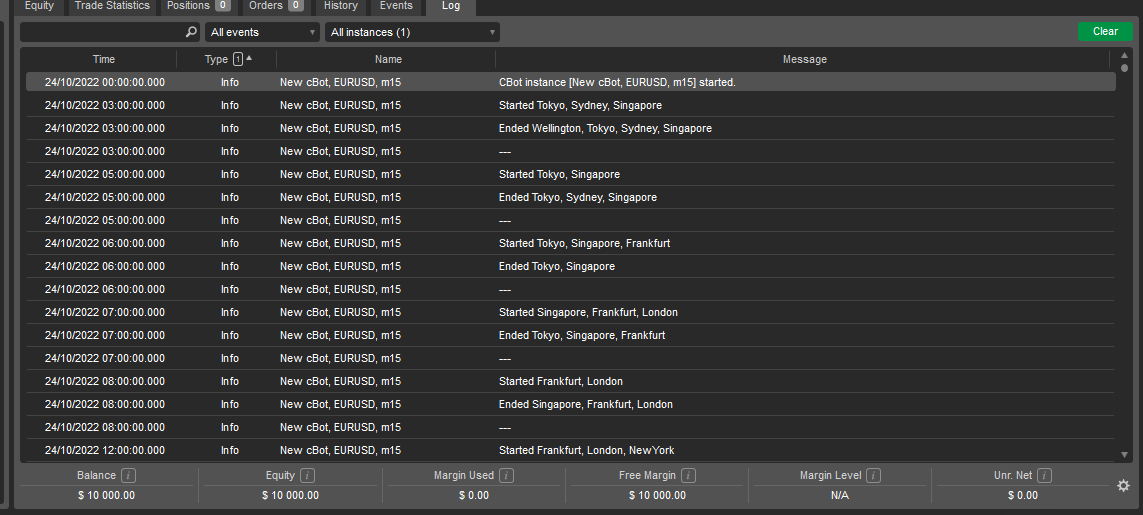Expand the All instances (1) dropdown

point(413,32)
